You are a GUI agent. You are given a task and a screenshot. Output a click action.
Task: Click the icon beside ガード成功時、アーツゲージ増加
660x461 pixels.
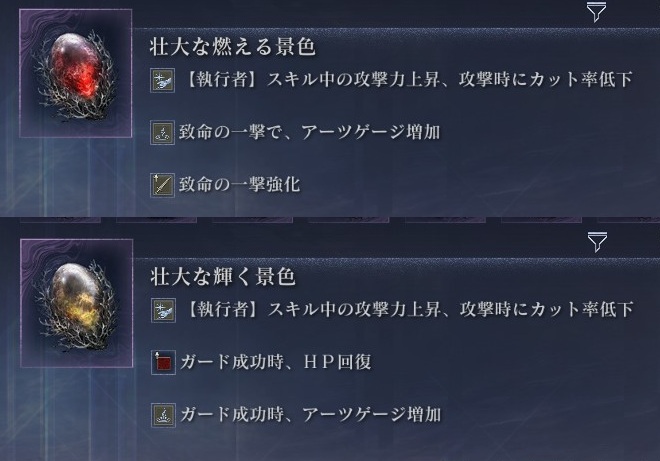163,414
